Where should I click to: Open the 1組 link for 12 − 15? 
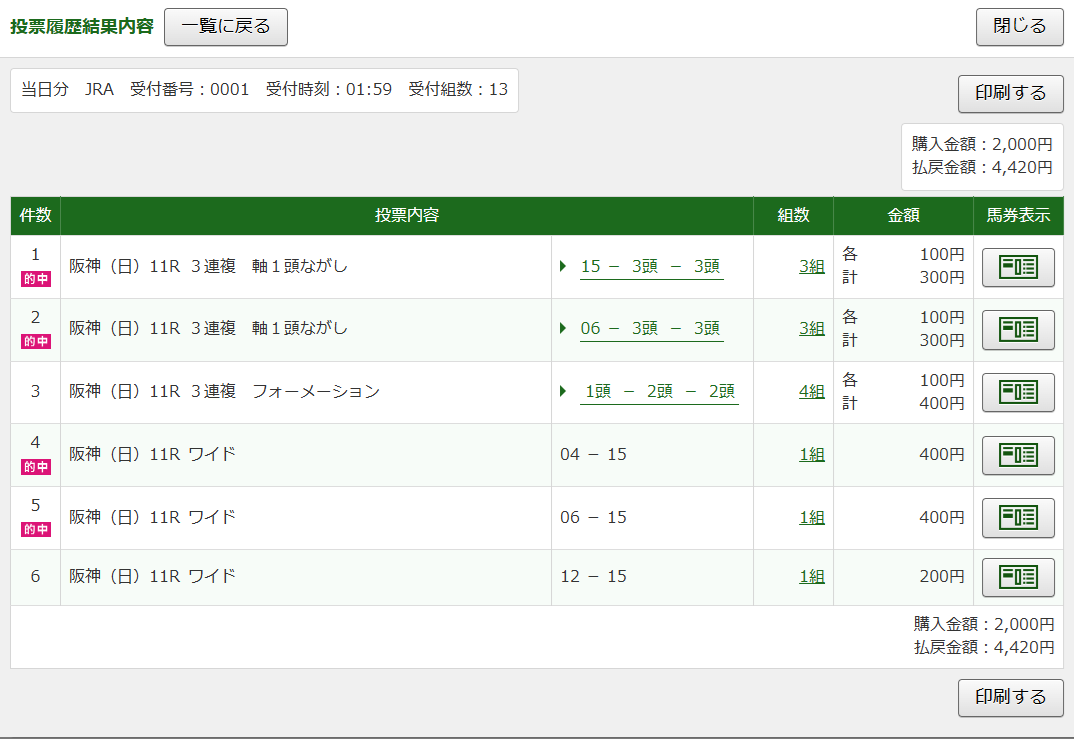pos(812,577)
